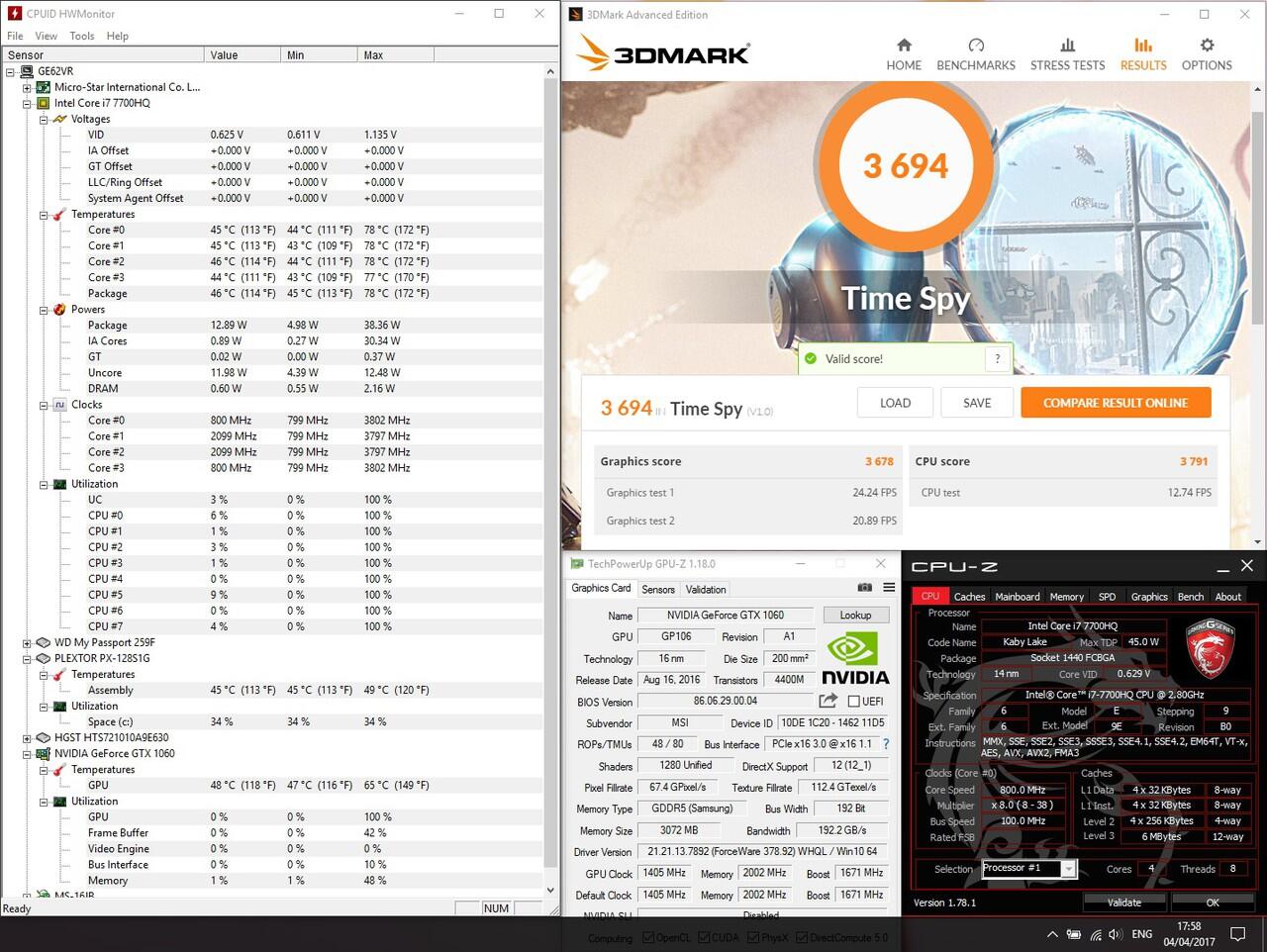The height and width of the screenshot is (952, 1267).
Task: Click the Clocks icon in HWMonitor tree
Action: (x=59, y=405)
